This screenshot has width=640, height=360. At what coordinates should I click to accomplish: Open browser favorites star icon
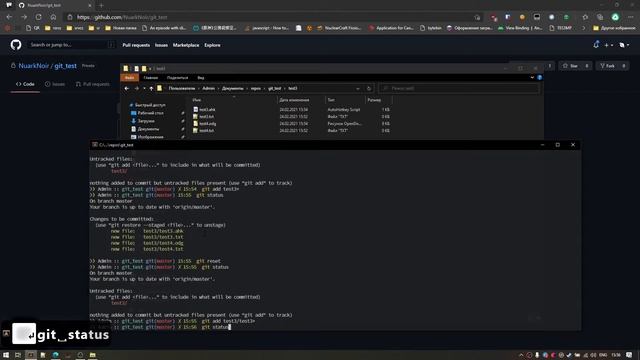tap(585, 17)
